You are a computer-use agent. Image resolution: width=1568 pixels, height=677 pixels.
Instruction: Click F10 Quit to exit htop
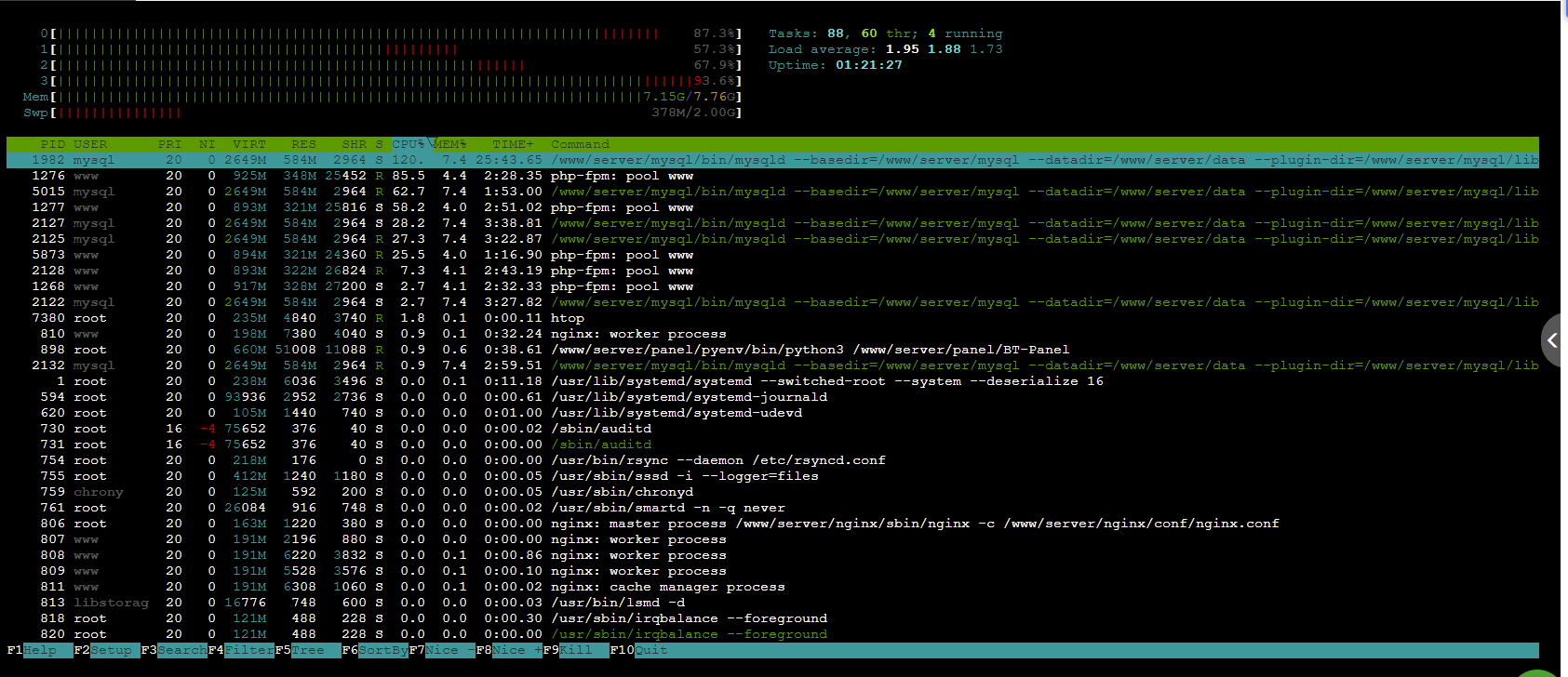click(639, 650)
